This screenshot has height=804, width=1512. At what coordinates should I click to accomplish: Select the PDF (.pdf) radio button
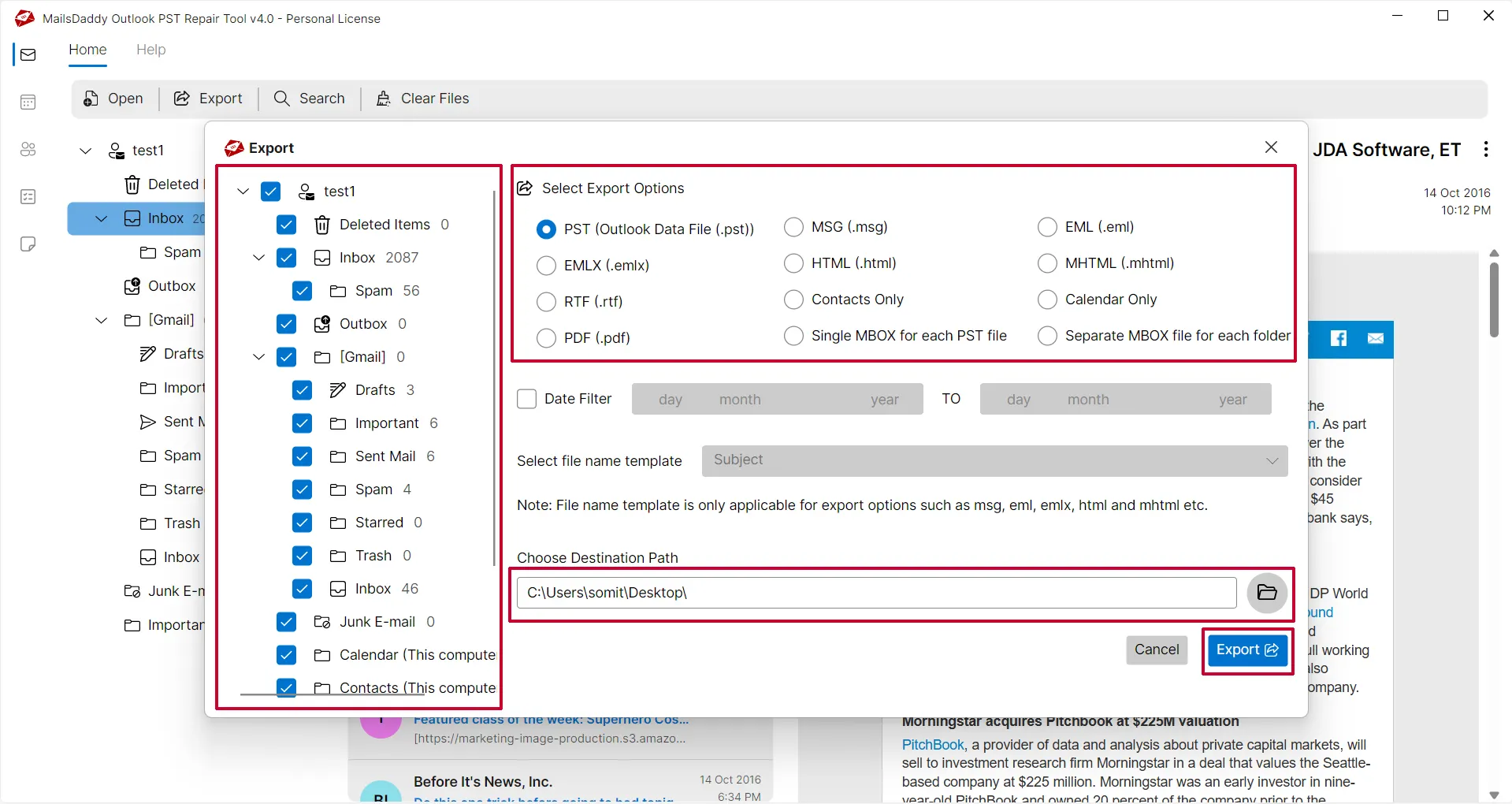pyautogui.click(x=546, y=338)
